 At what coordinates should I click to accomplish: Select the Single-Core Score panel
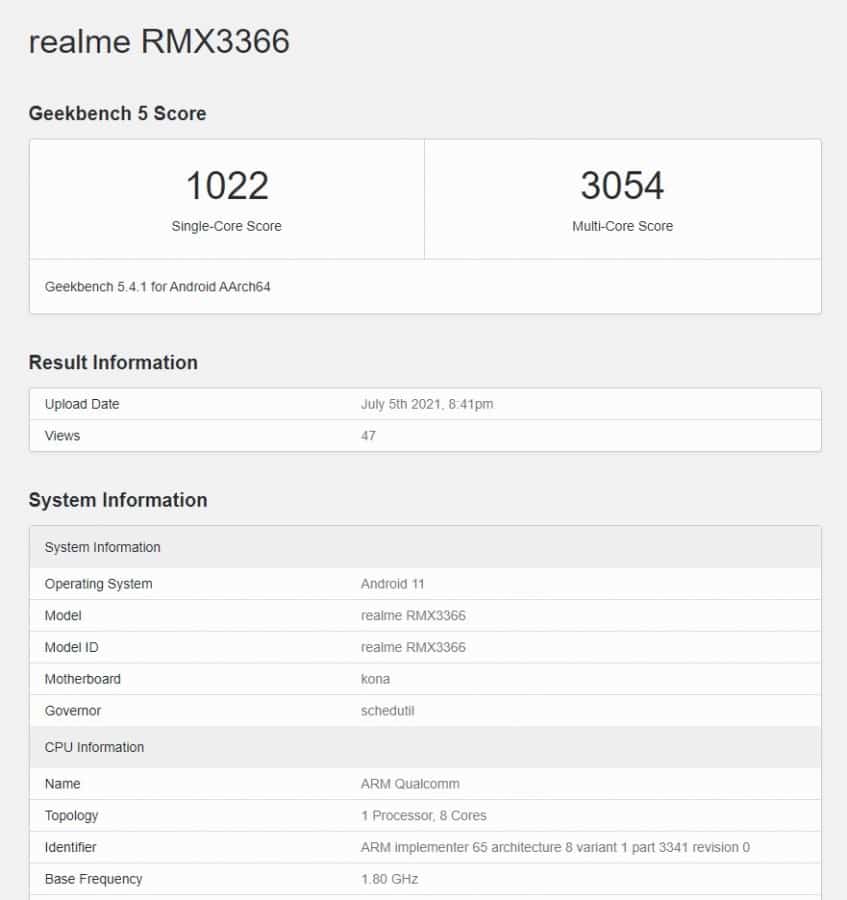coord(226,200)
